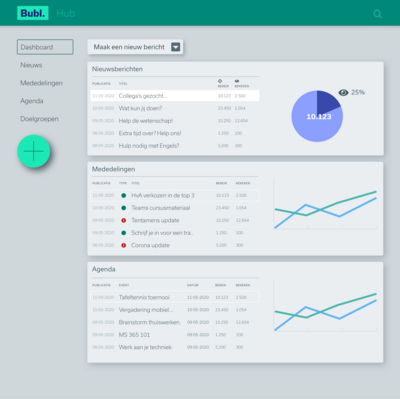Open the search magnifier icon
This screenshot has width=400, height=399.
point(377,14)
